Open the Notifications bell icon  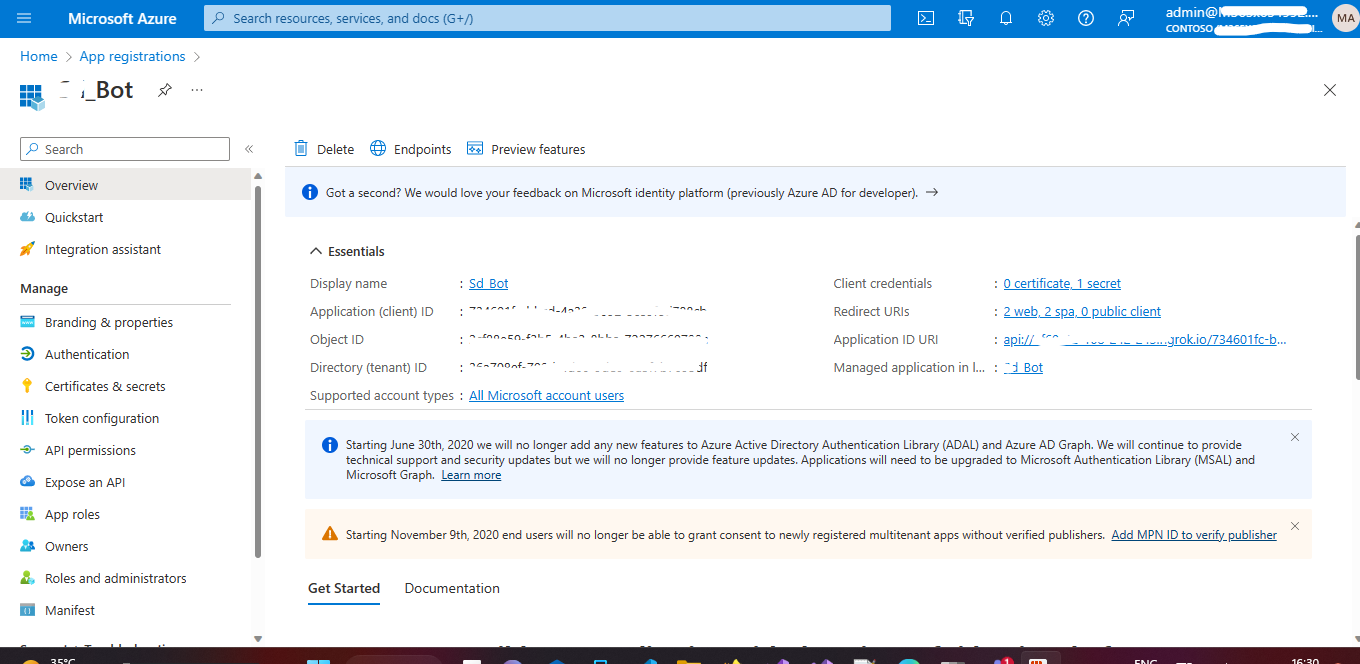tap(1005, 17)
